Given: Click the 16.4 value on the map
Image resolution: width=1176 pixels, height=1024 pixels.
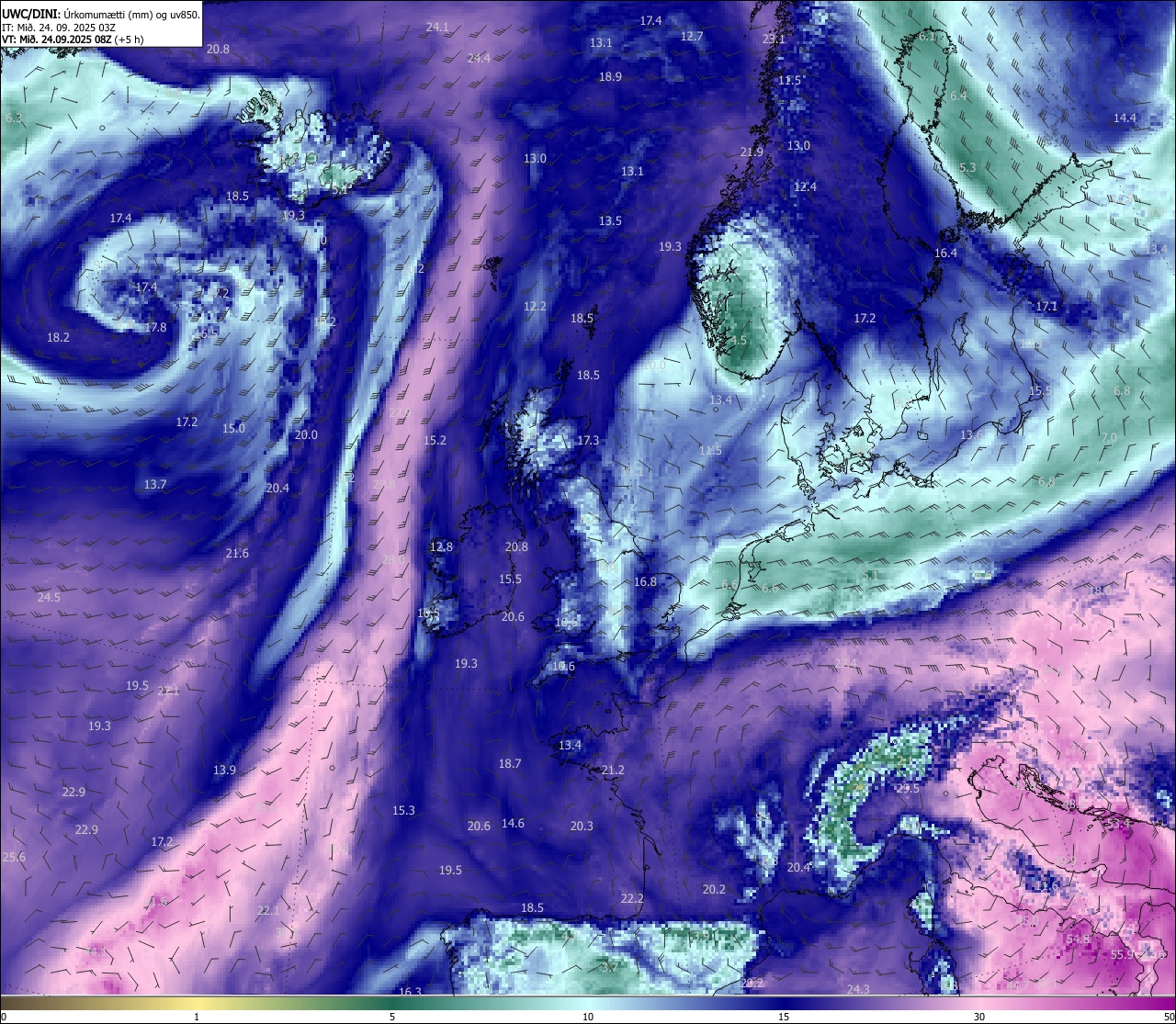Looking at the screenshot, I should tap(945, 253).
